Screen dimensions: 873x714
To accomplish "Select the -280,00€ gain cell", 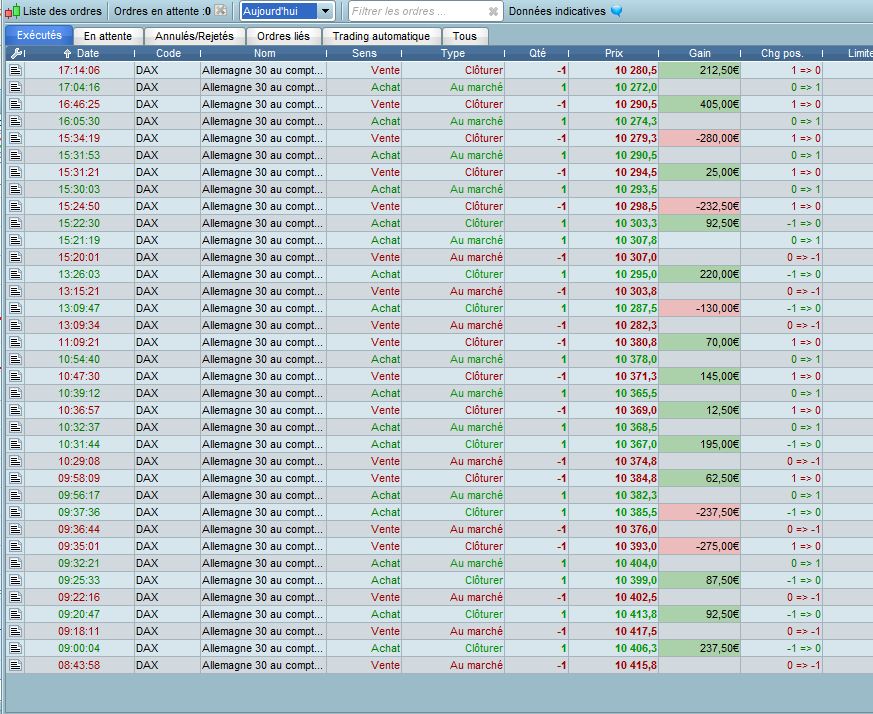I will tap(700, 138).
